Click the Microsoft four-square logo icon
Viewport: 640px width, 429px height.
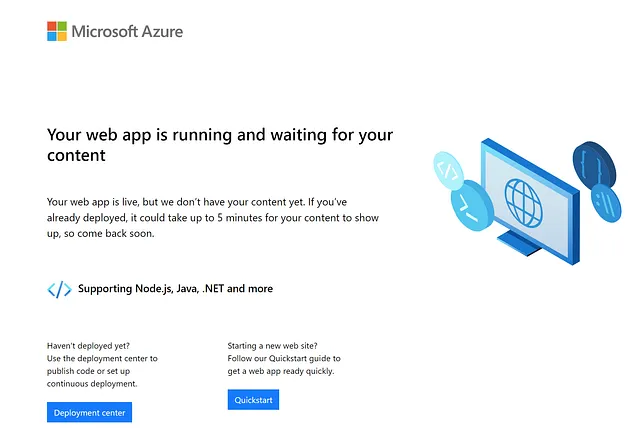(x=57, y=31)
